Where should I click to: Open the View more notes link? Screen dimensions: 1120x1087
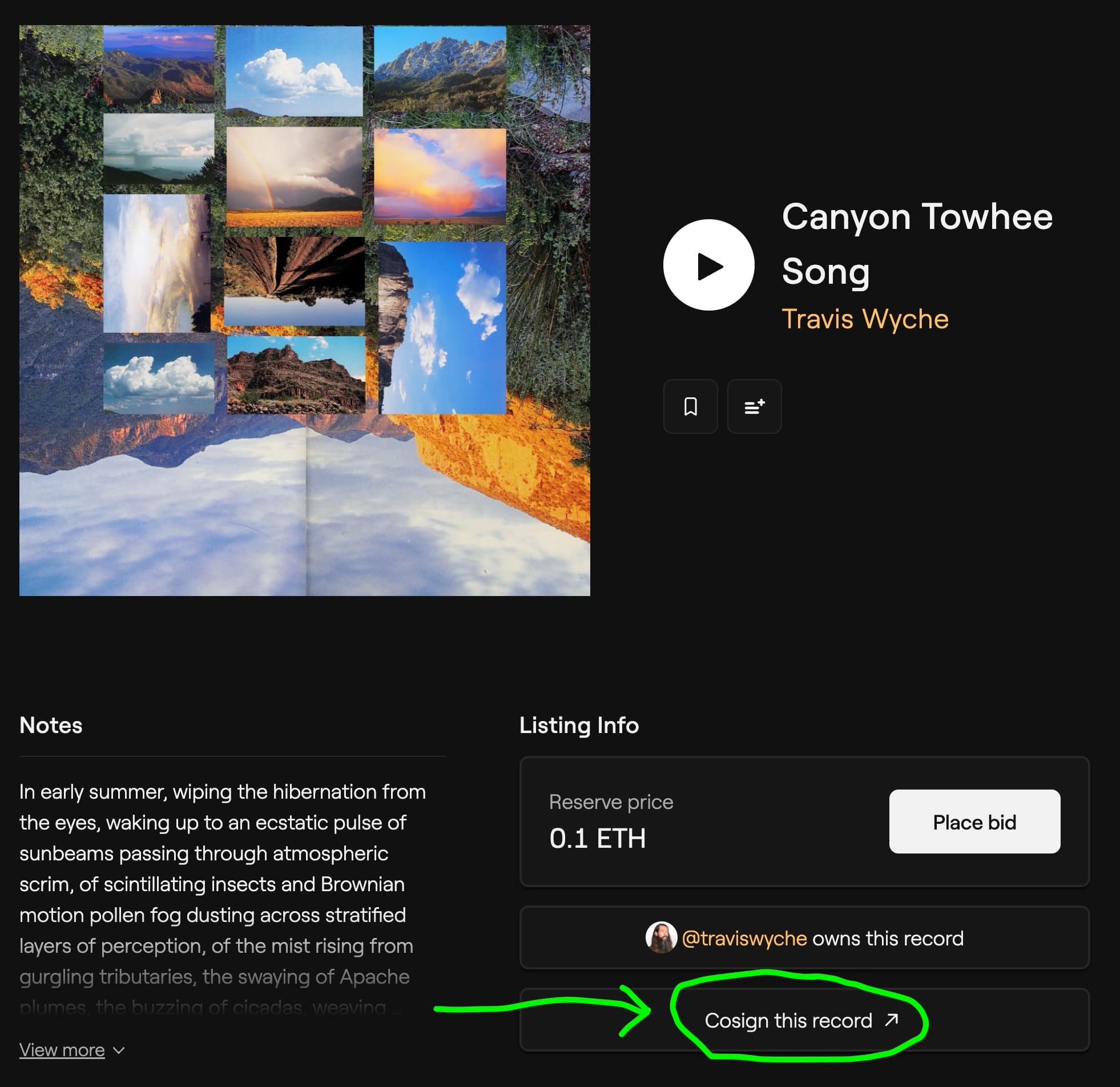(x=62, y=1050)
